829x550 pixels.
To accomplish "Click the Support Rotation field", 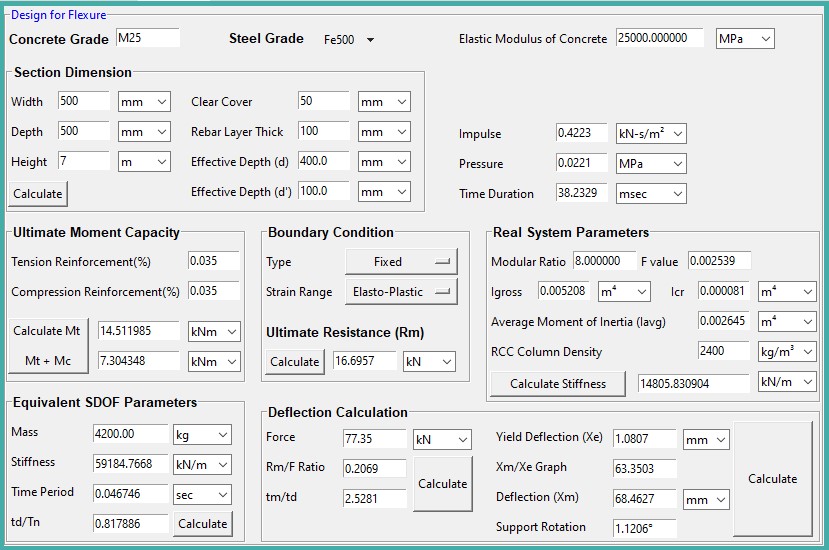I will point(644,529).
